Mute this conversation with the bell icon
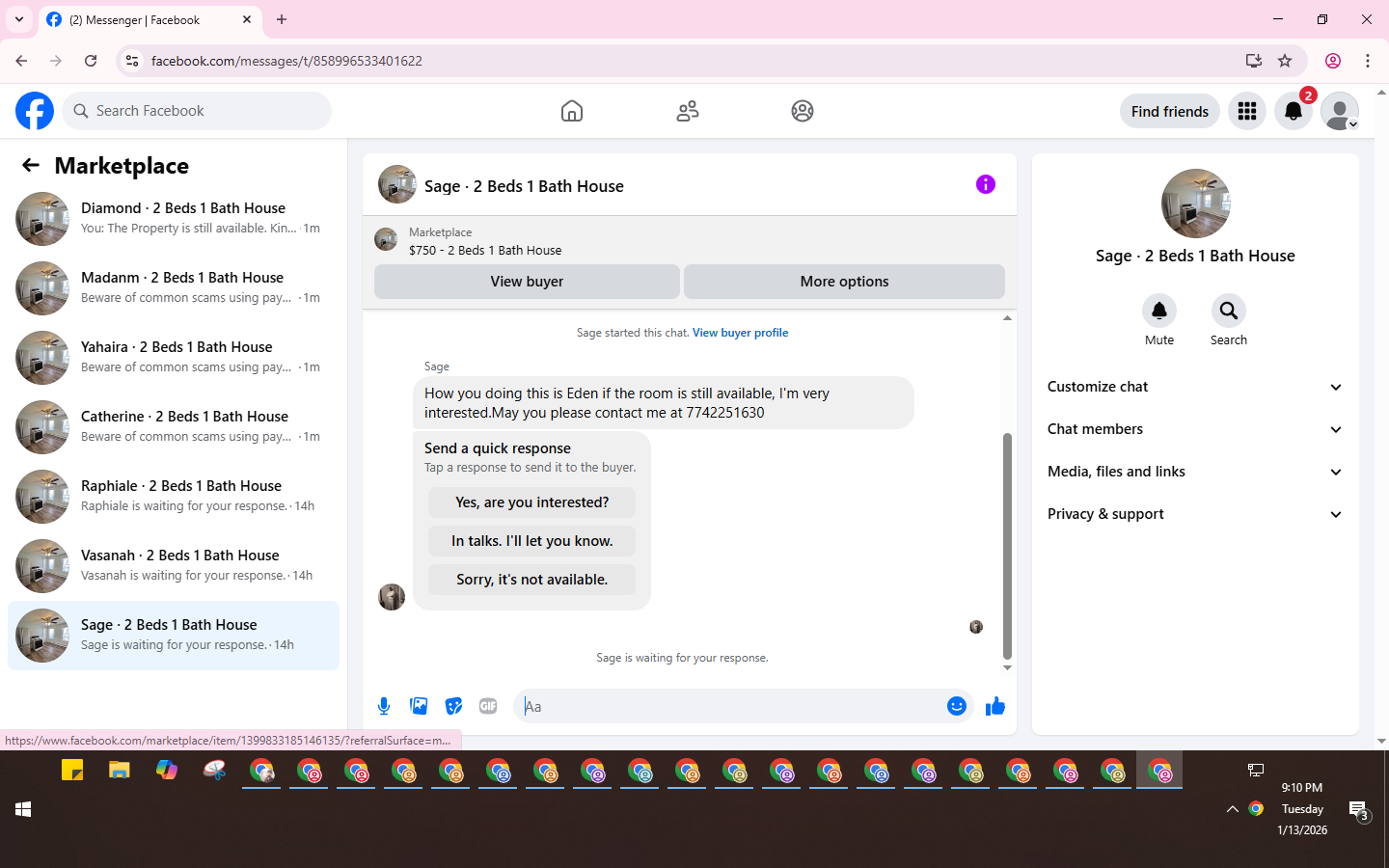Image resolution: width=1389 pixels, height=868 pixels. tap(1159, 311)
